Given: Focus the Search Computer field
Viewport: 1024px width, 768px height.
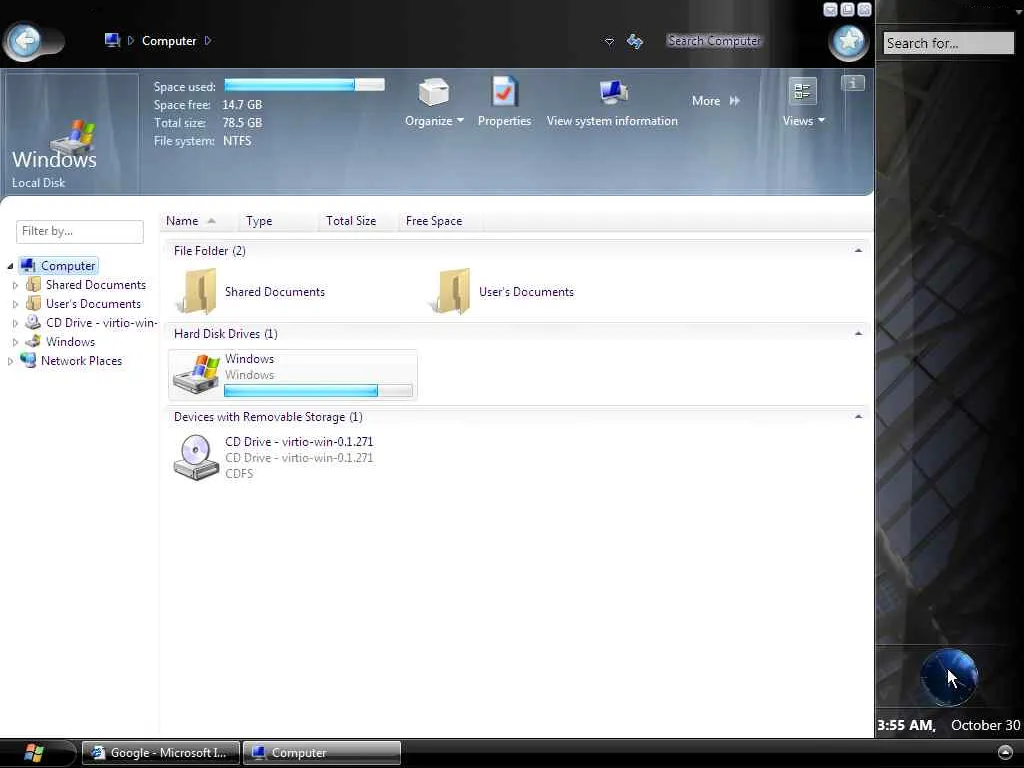Looking at the screenshot, I should tap(714, 40).
